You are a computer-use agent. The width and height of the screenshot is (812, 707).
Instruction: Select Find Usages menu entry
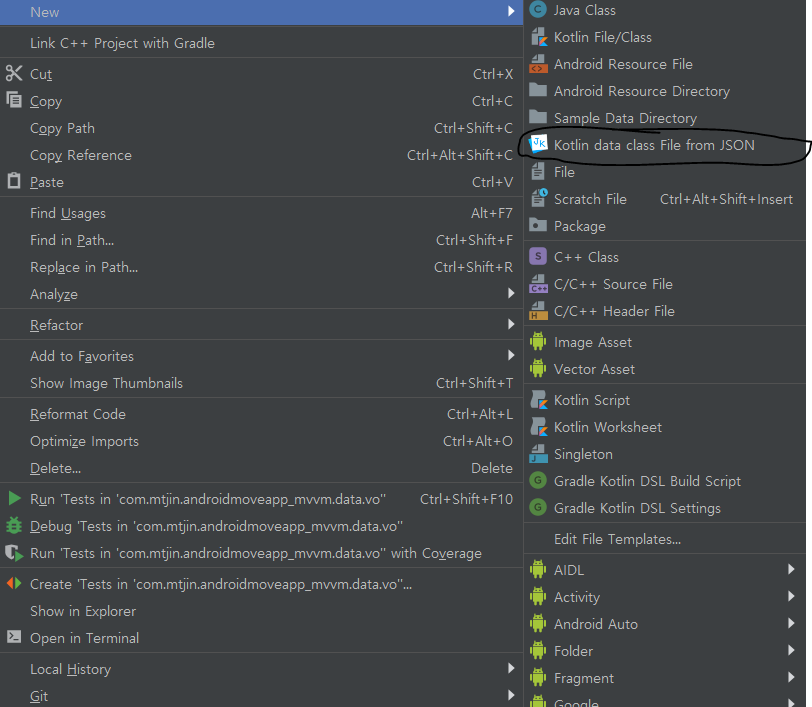coord(261,213)
